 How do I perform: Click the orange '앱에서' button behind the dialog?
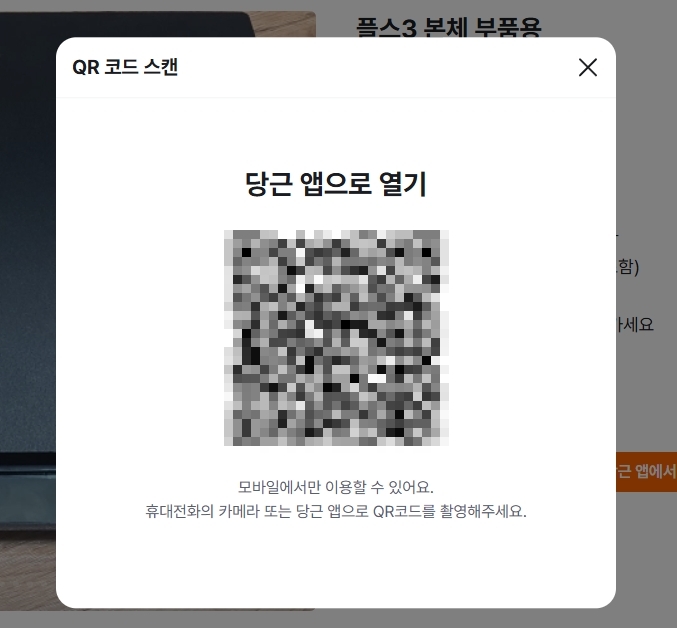(x=646, y=472)
